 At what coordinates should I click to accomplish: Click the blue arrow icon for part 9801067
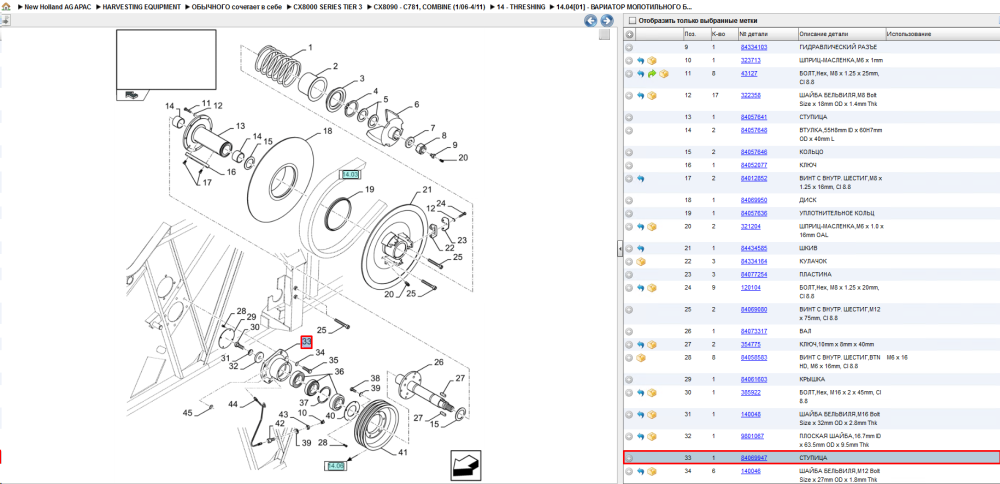point(641,436)
